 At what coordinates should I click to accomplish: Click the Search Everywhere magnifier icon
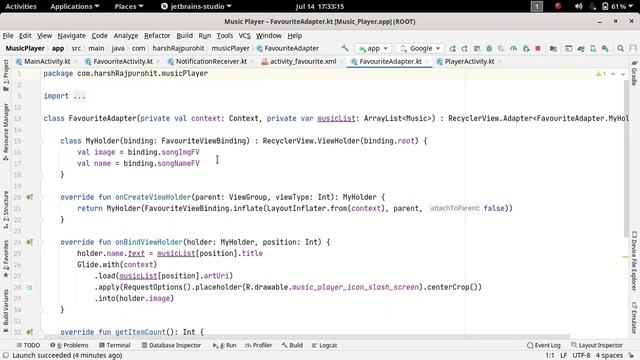tap(620, 49)
